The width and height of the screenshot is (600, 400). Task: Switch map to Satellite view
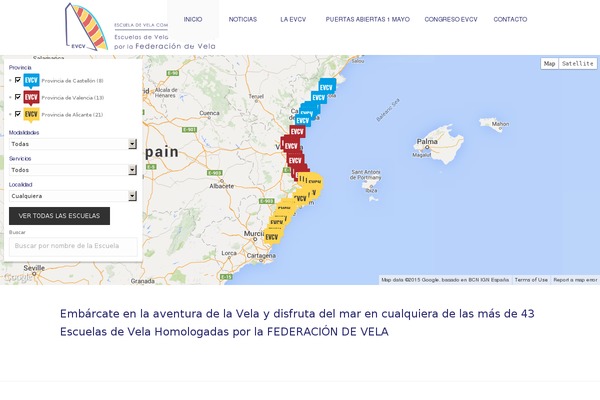[577, 64]
